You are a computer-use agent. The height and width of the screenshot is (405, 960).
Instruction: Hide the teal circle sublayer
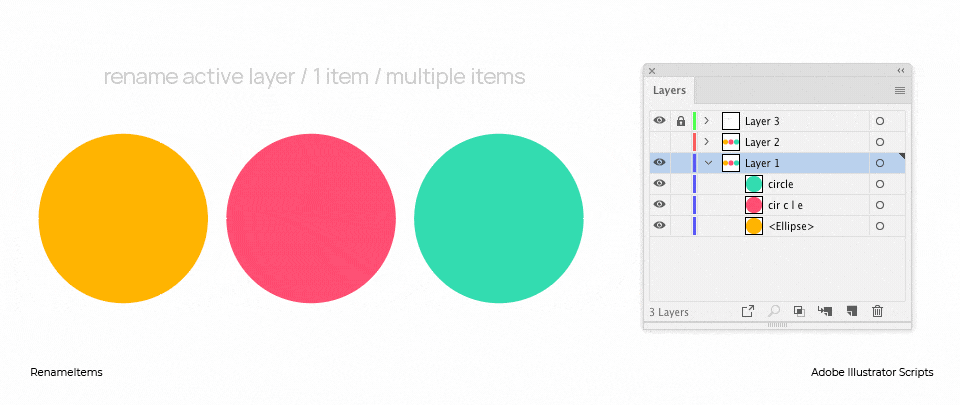[659, 184]
